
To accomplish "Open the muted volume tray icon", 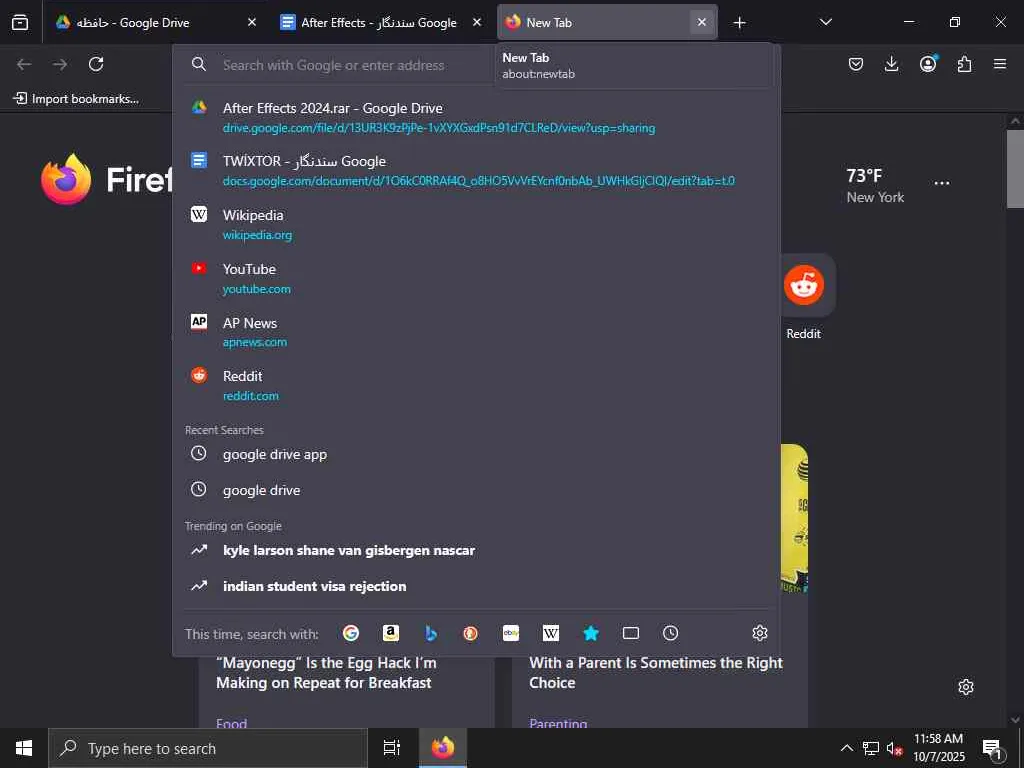I will (894, 748).
